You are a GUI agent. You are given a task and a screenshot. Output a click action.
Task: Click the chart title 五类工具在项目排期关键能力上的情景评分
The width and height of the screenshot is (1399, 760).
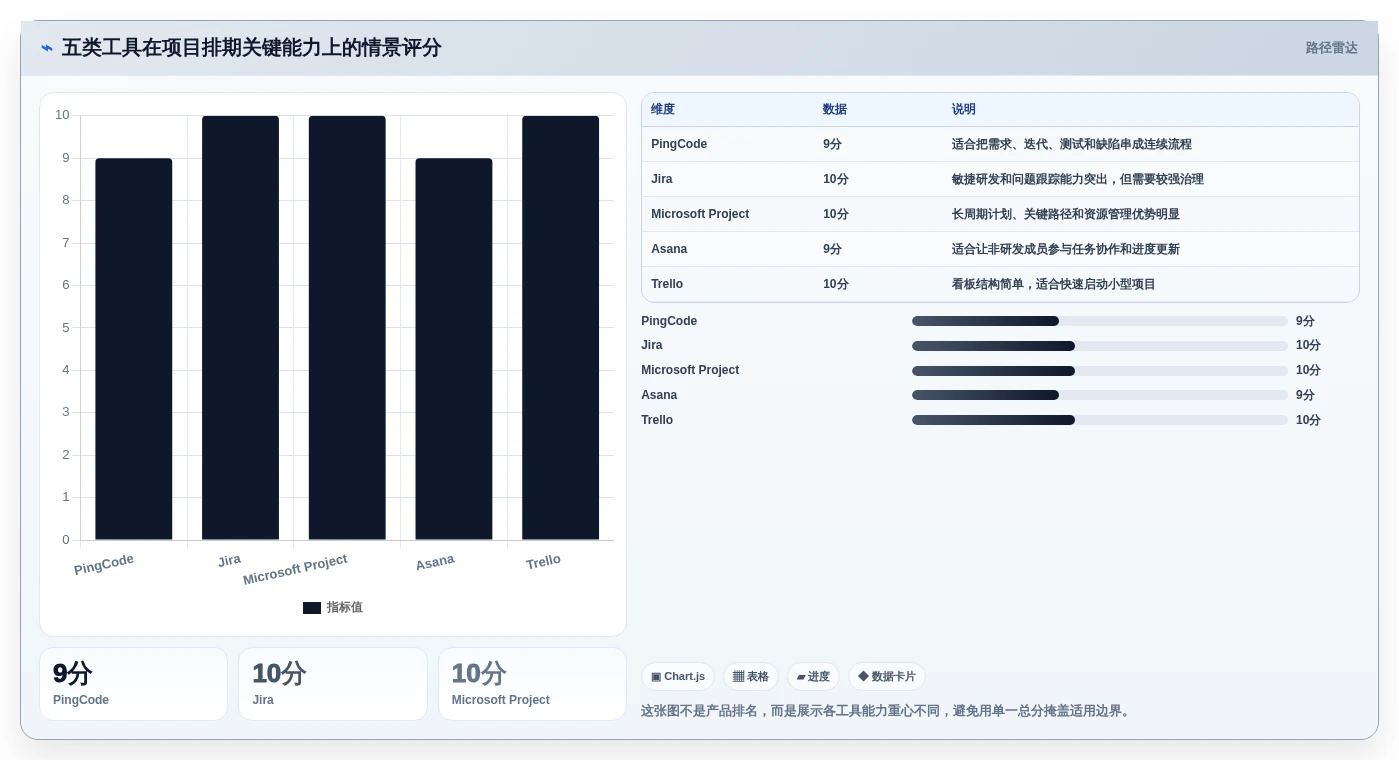point(251,48)
